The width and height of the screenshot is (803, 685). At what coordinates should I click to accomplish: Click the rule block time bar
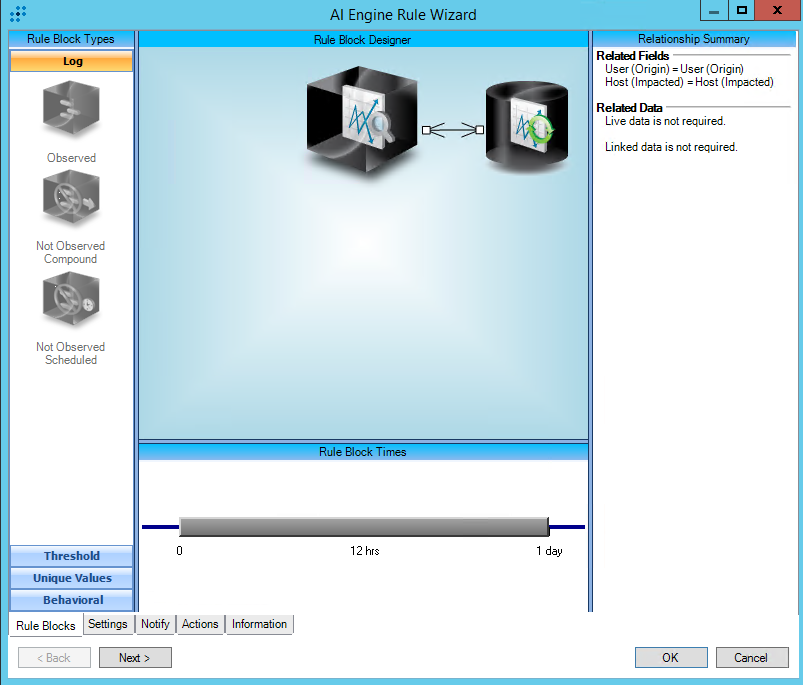[364, 527]
